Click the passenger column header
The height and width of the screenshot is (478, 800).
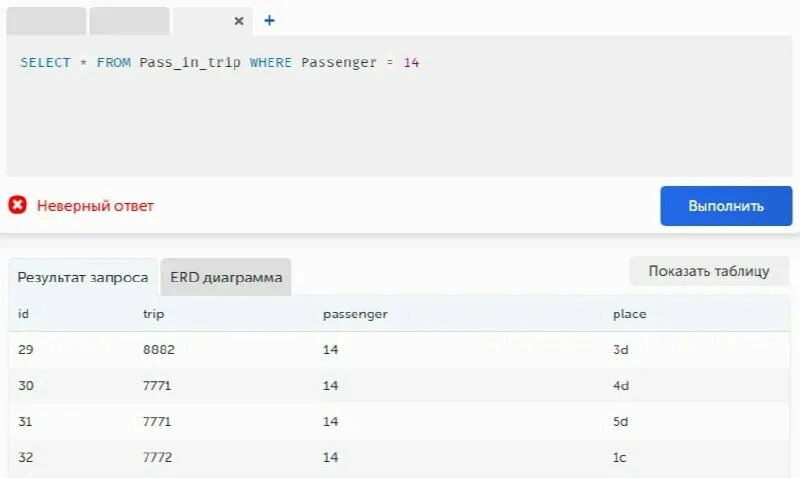(355, 314)
